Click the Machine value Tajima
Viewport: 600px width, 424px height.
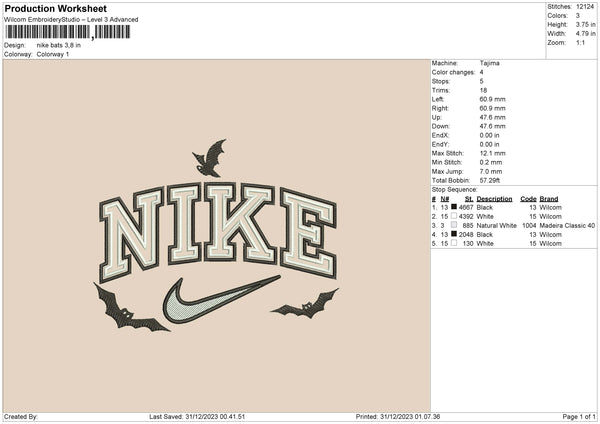pos(489,63)
